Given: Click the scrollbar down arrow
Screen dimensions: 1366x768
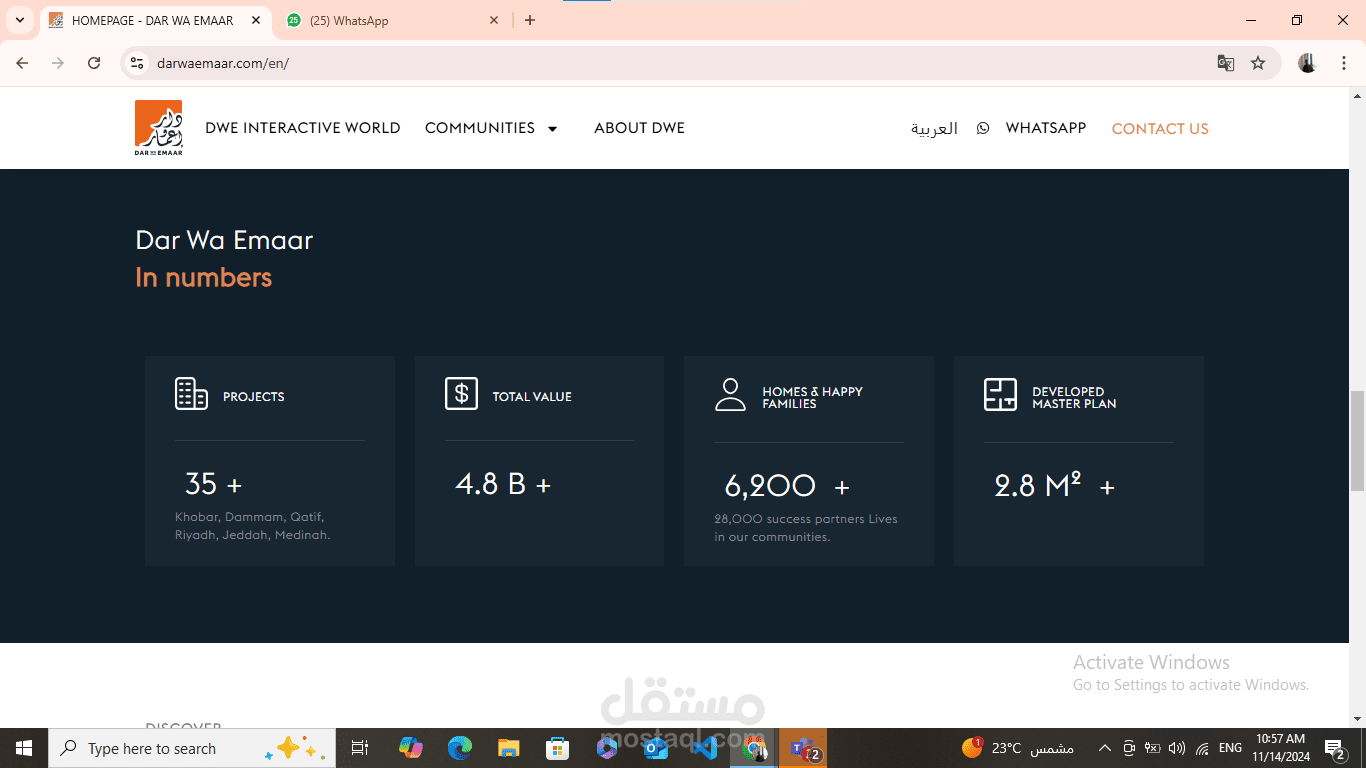Looking at the screenshot, I should point(1357,718).
